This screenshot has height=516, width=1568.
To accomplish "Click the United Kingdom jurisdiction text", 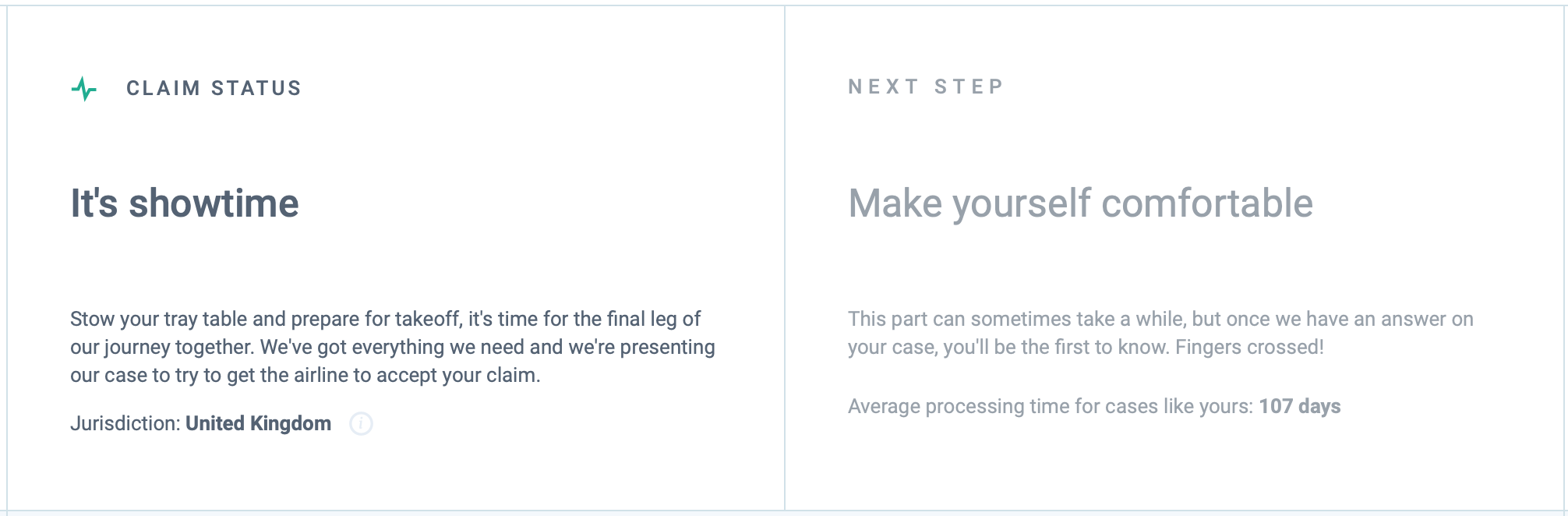I will pos(258,423).
